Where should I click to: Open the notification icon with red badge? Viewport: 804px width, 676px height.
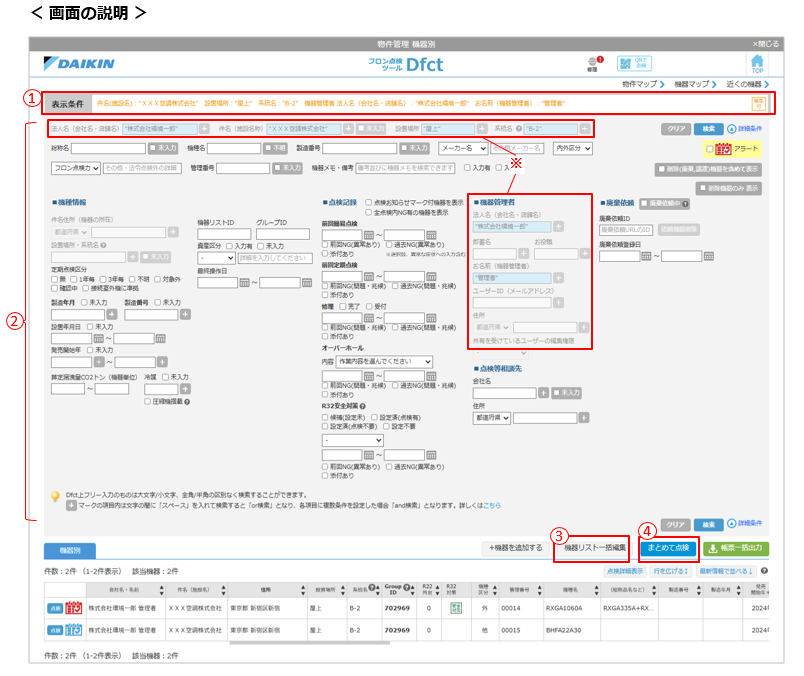(592, 64)
